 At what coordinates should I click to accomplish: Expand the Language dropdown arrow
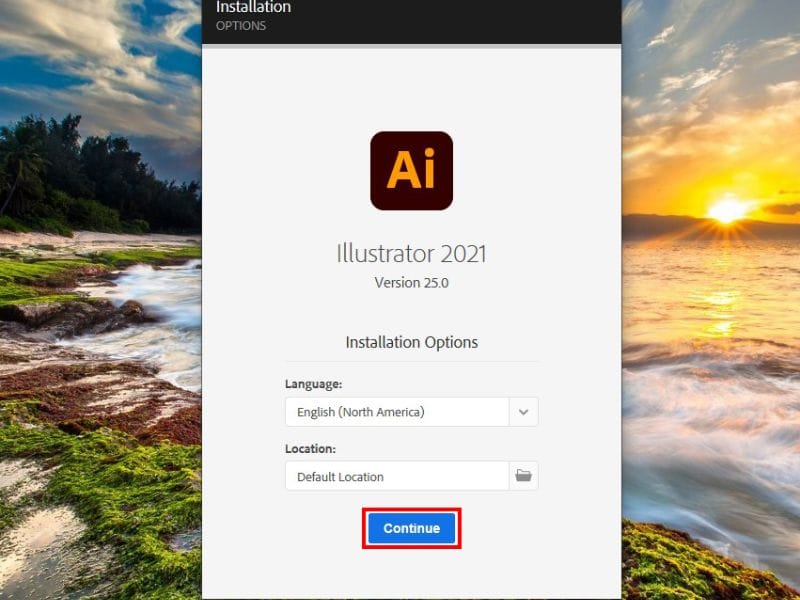523,412
